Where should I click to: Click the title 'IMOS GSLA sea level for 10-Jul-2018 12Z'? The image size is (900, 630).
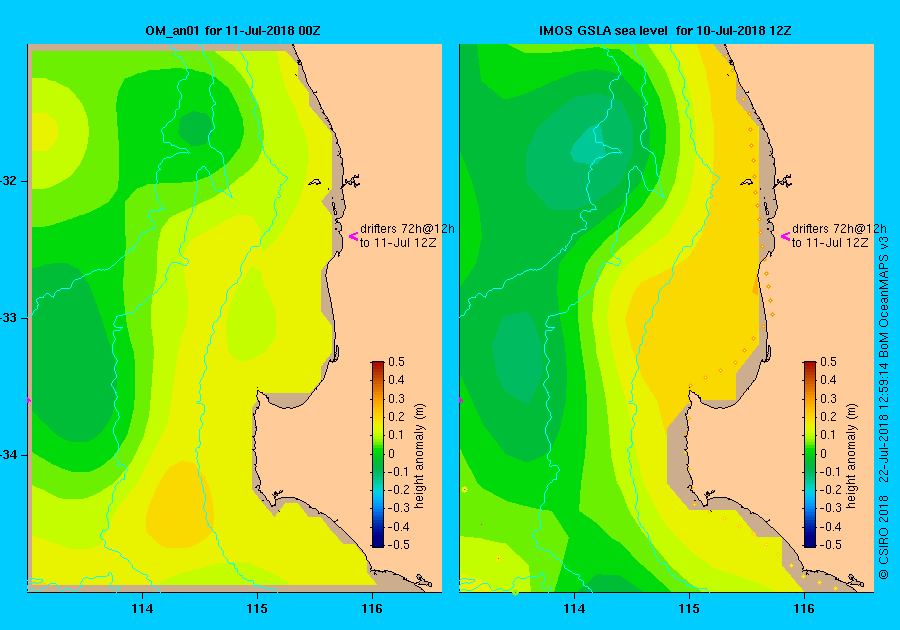tap(665, 30)
